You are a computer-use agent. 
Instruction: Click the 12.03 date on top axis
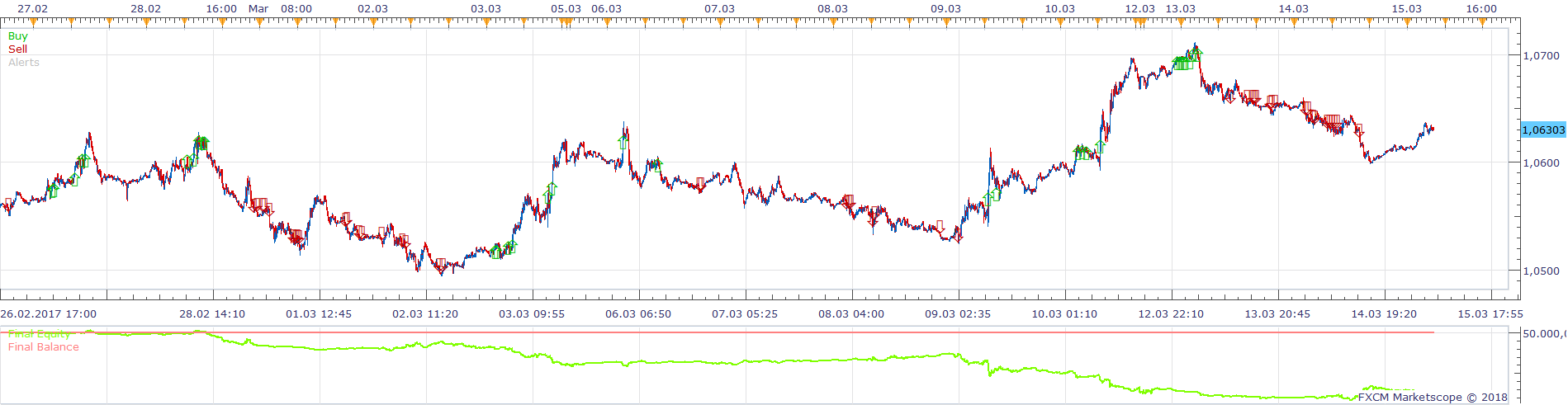pyautogui.click(x=1139, y=9)
